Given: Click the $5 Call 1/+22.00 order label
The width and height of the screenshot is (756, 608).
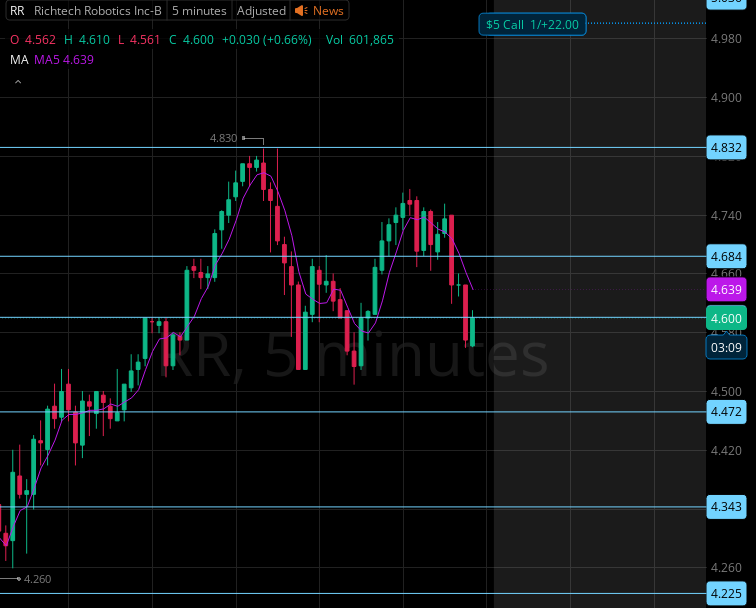Looking at the screenshot, I should pyautogui.click(x=532, y=25).
